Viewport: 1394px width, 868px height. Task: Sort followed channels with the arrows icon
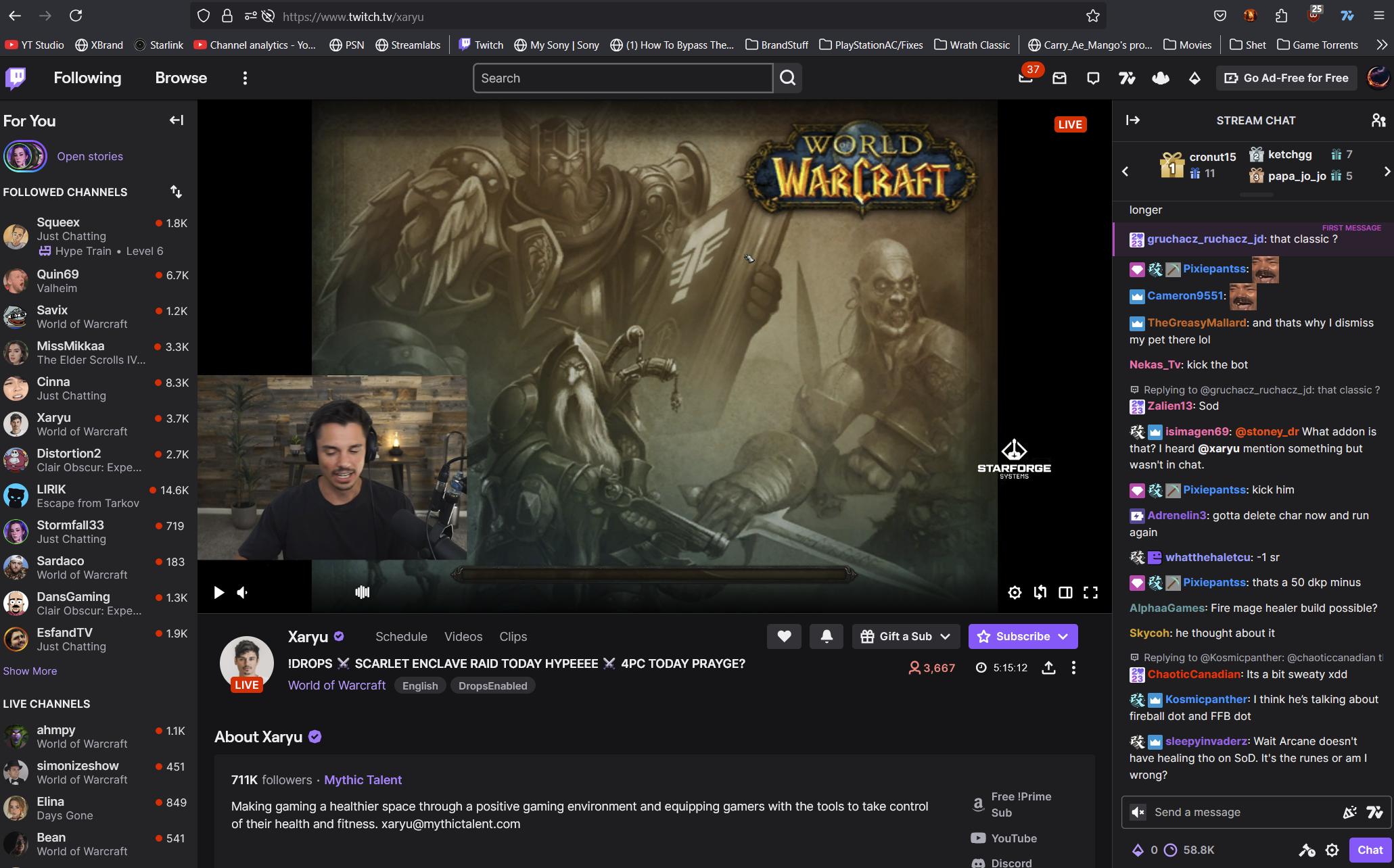pos(176,192)
